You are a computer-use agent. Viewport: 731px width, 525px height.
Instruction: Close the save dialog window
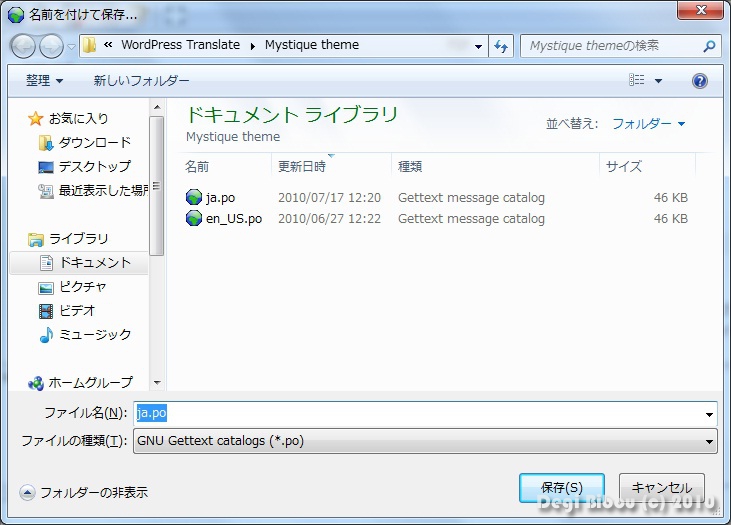[x=700, y=10]
